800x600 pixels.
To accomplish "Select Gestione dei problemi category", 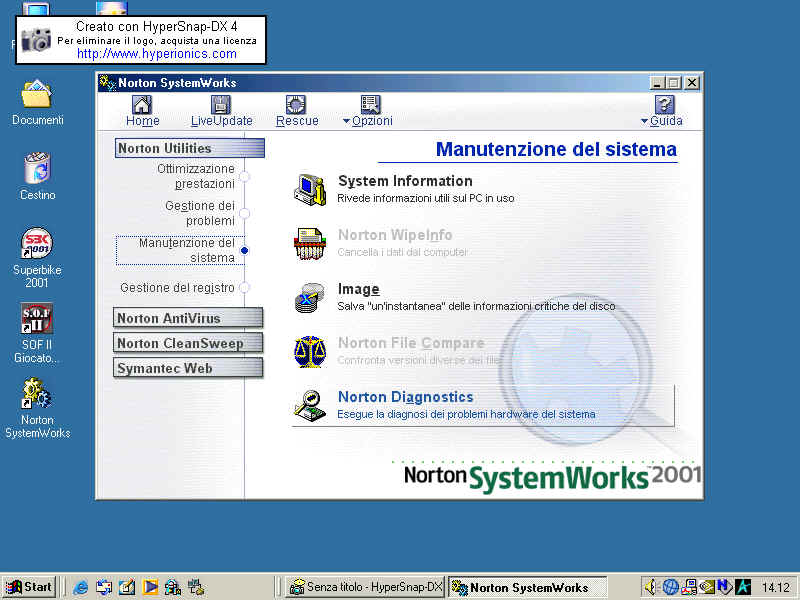I will 200,213.
